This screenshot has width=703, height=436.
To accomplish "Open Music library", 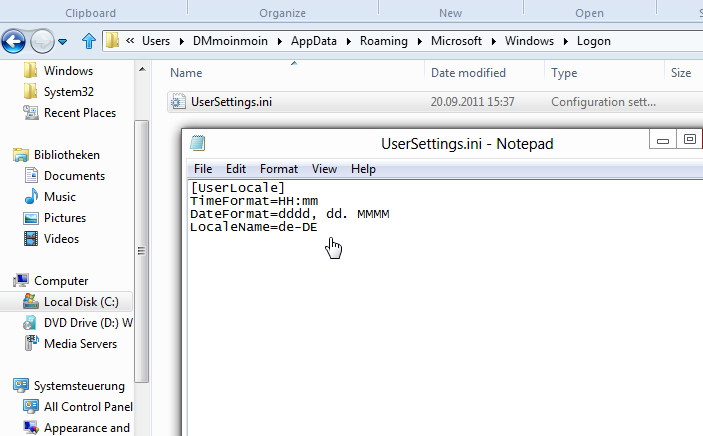I will coord(60,196).
